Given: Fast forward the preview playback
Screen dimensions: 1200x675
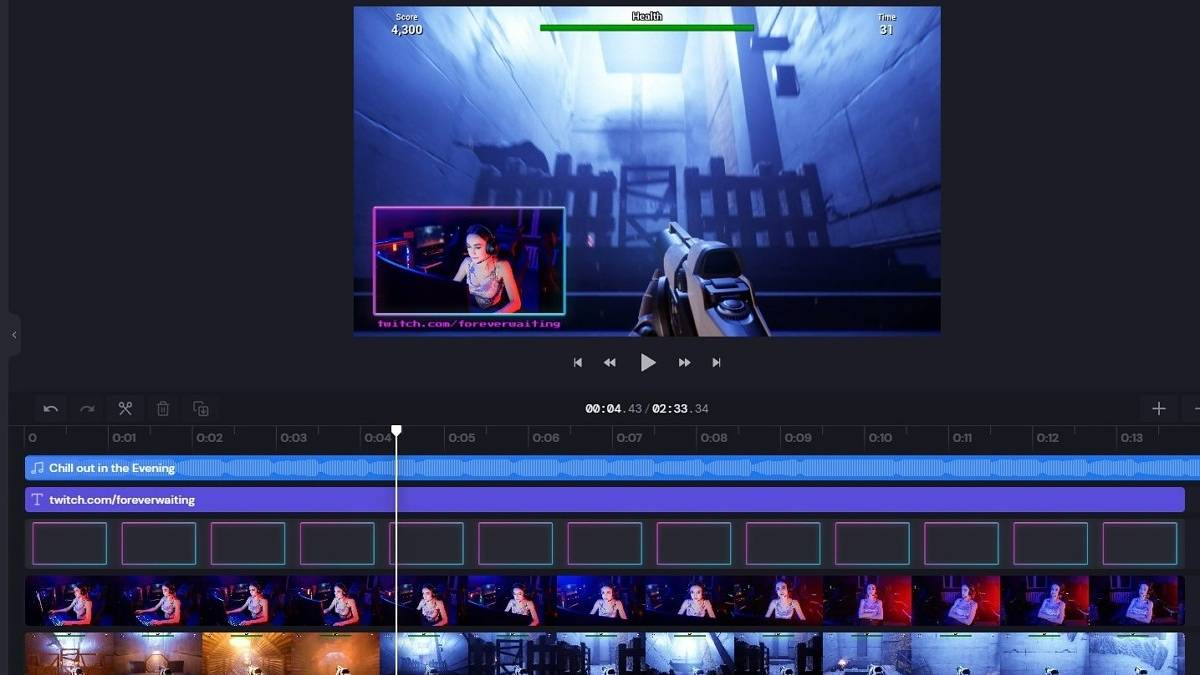Looking at the screenshot, I should coord(687,362).
